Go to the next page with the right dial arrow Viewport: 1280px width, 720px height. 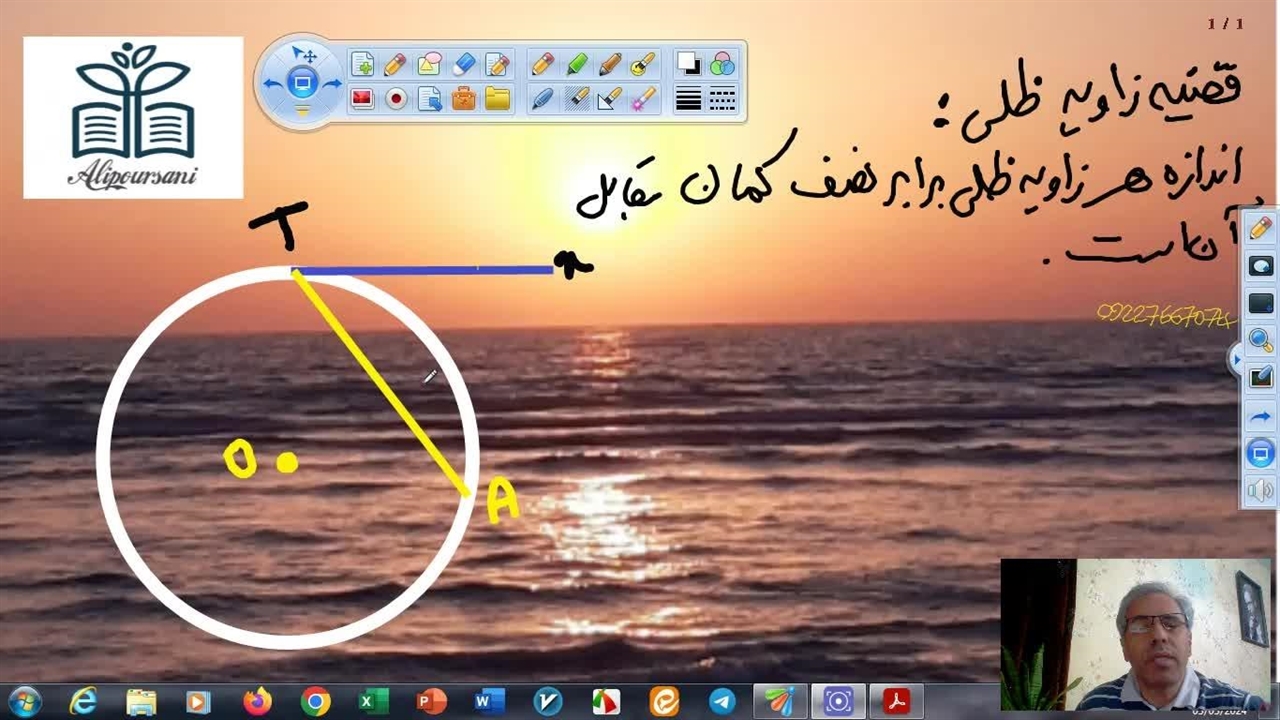(x=332, y=84)
